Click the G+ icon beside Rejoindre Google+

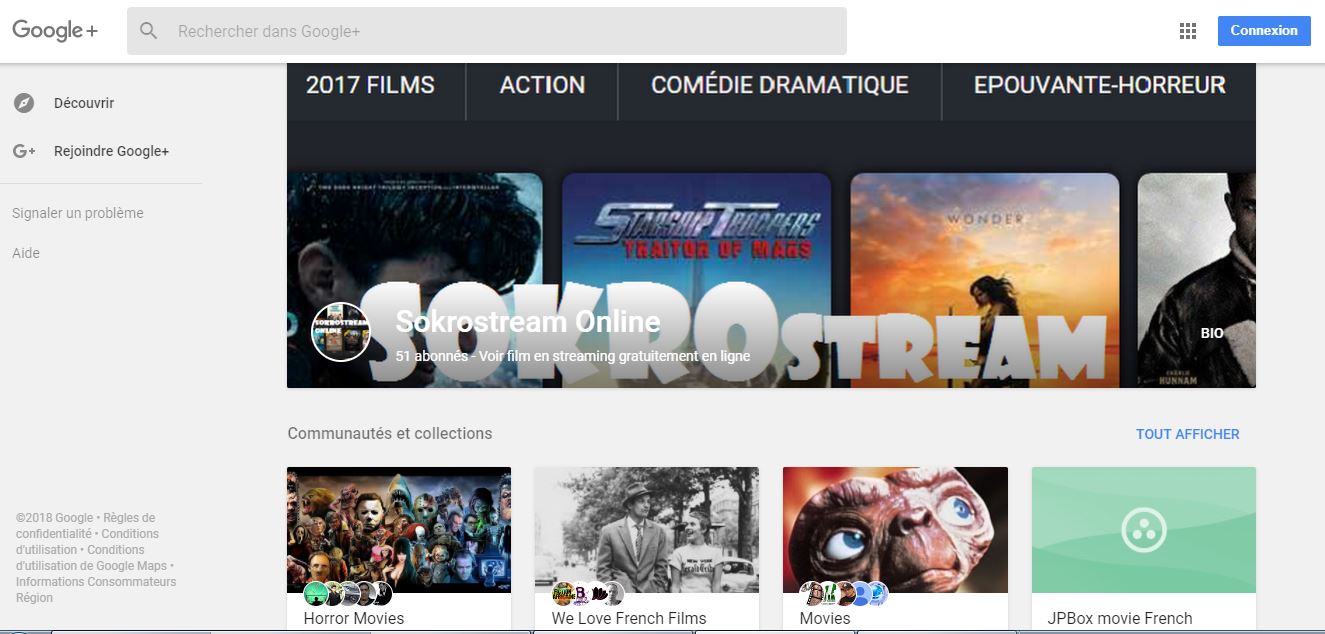point(24,151)
